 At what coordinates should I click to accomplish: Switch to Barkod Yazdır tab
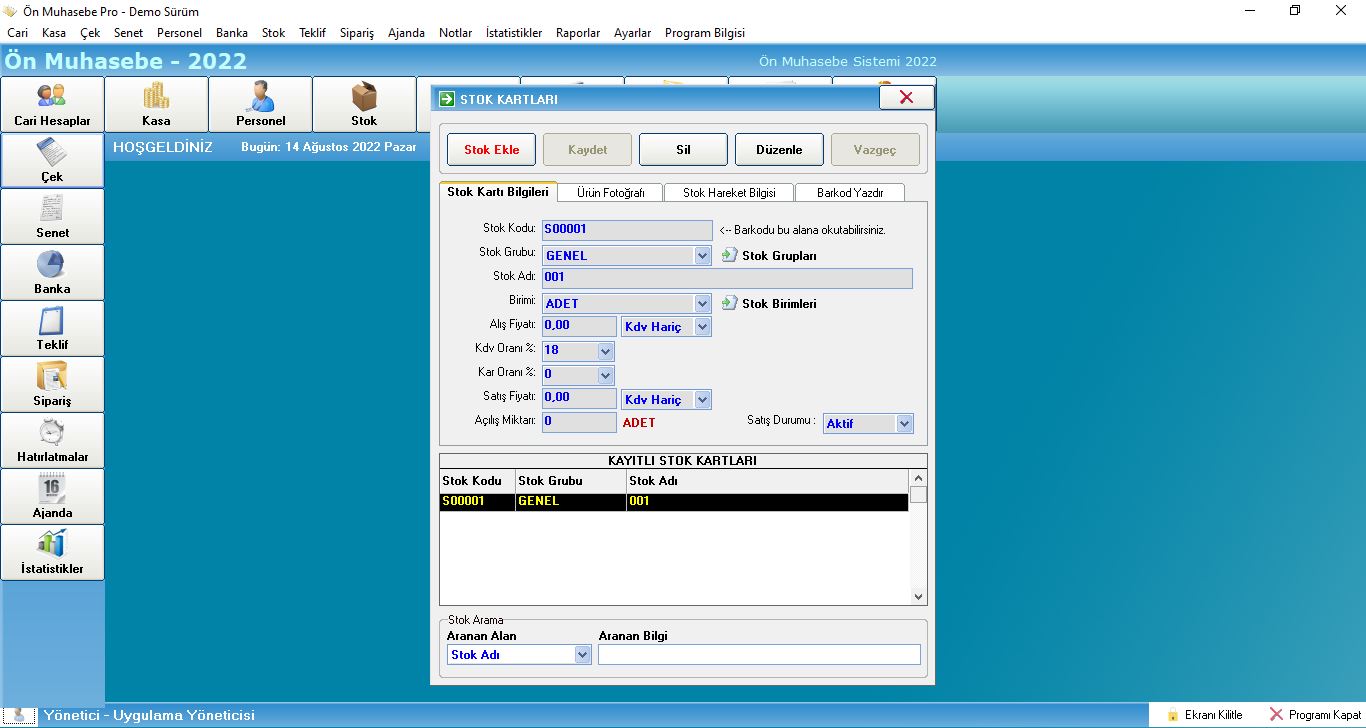pos(850,193)
